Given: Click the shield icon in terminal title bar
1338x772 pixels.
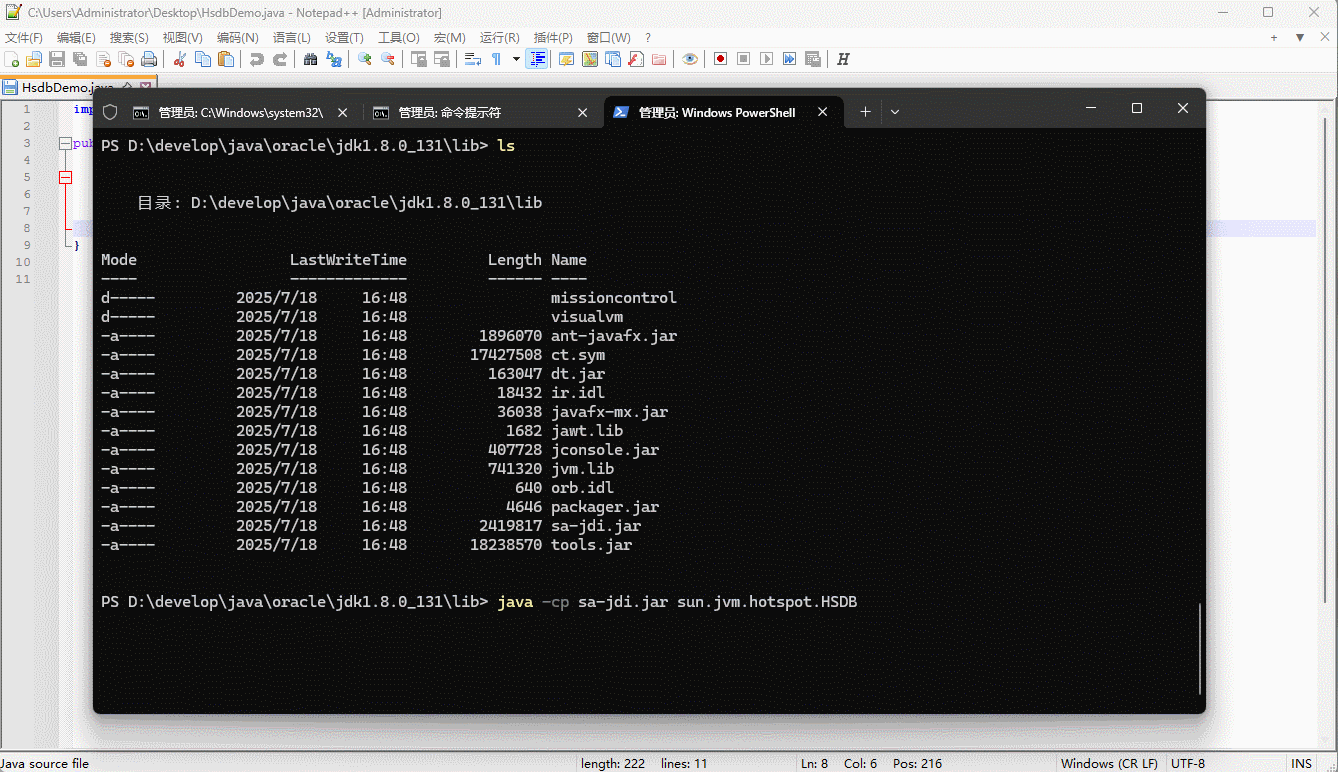Looking at the screenshot, I should 110,112.
